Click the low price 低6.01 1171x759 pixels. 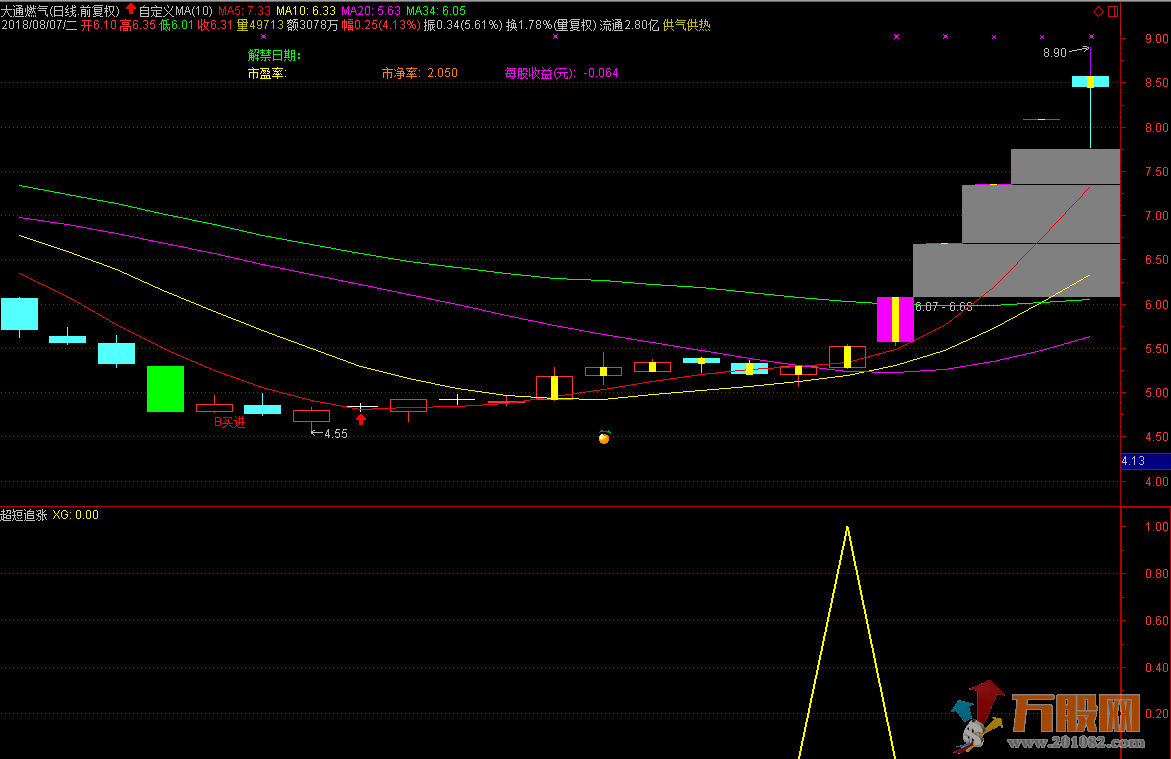176,25
